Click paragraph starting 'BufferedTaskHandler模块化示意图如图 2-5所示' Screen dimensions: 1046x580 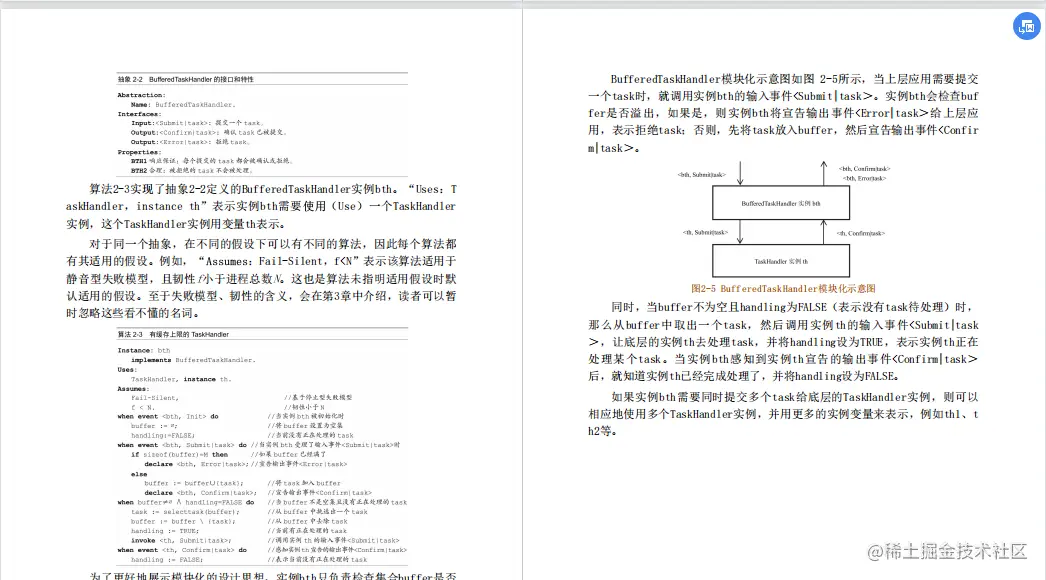click(x=783, y=113)
